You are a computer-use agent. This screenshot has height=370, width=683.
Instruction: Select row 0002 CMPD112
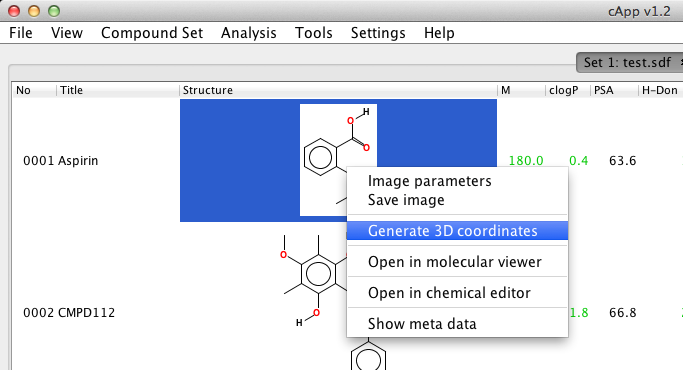69,312
